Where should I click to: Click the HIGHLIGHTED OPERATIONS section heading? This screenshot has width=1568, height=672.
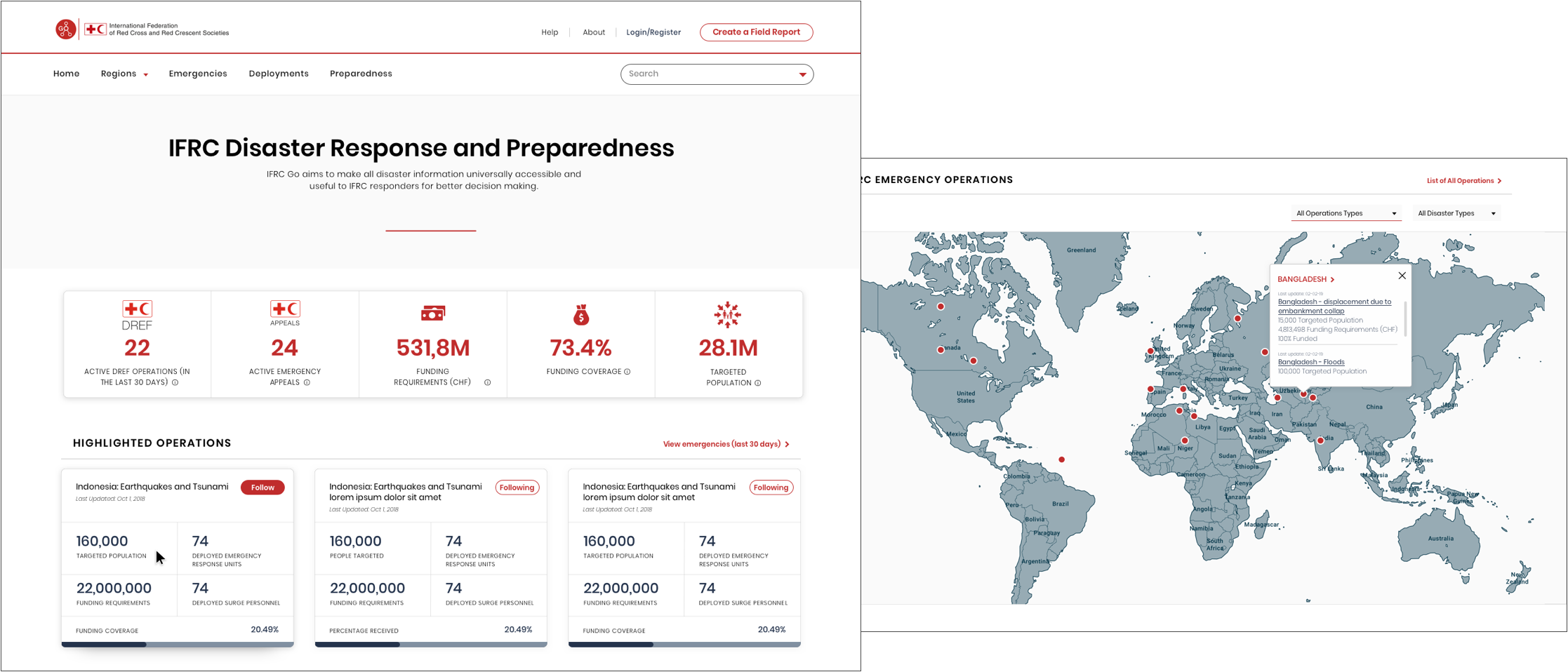coord(152,443)
